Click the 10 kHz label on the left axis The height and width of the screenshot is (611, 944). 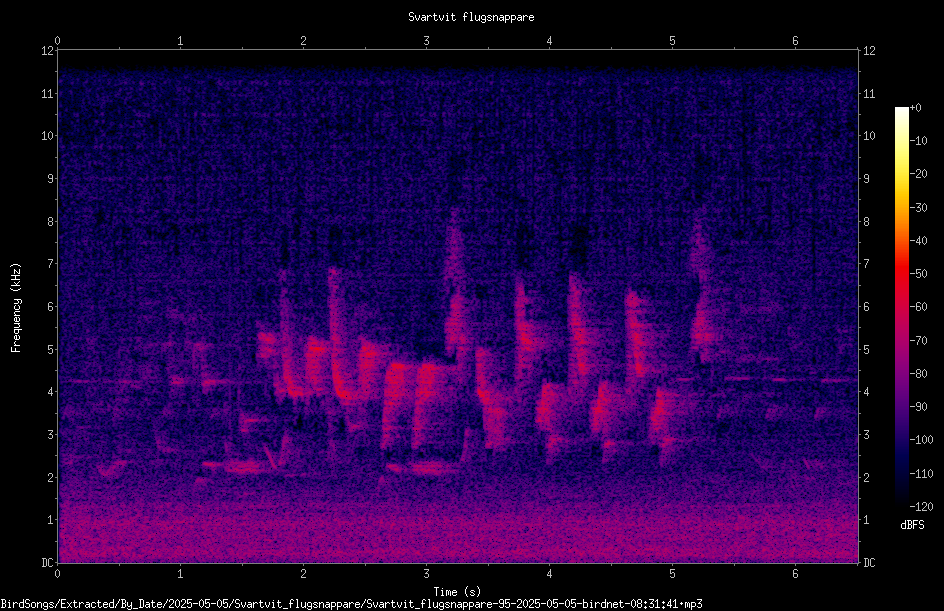(x=48, y=136)
